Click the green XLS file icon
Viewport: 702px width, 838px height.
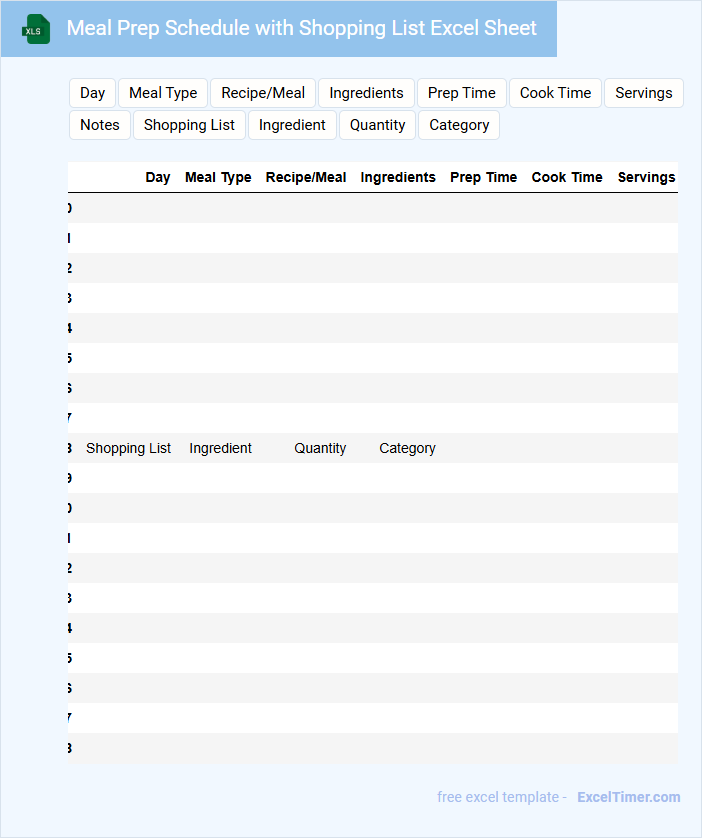coord(36,29)
